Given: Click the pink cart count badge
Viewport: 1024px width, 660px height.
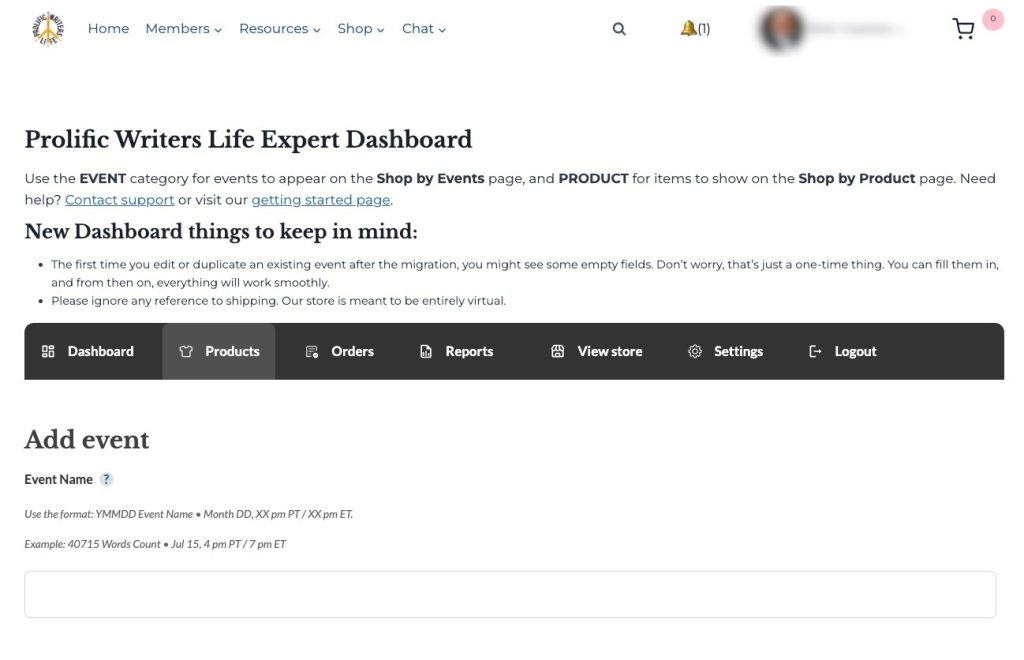Looking at the screenshot, I should (x=993, y=19).
